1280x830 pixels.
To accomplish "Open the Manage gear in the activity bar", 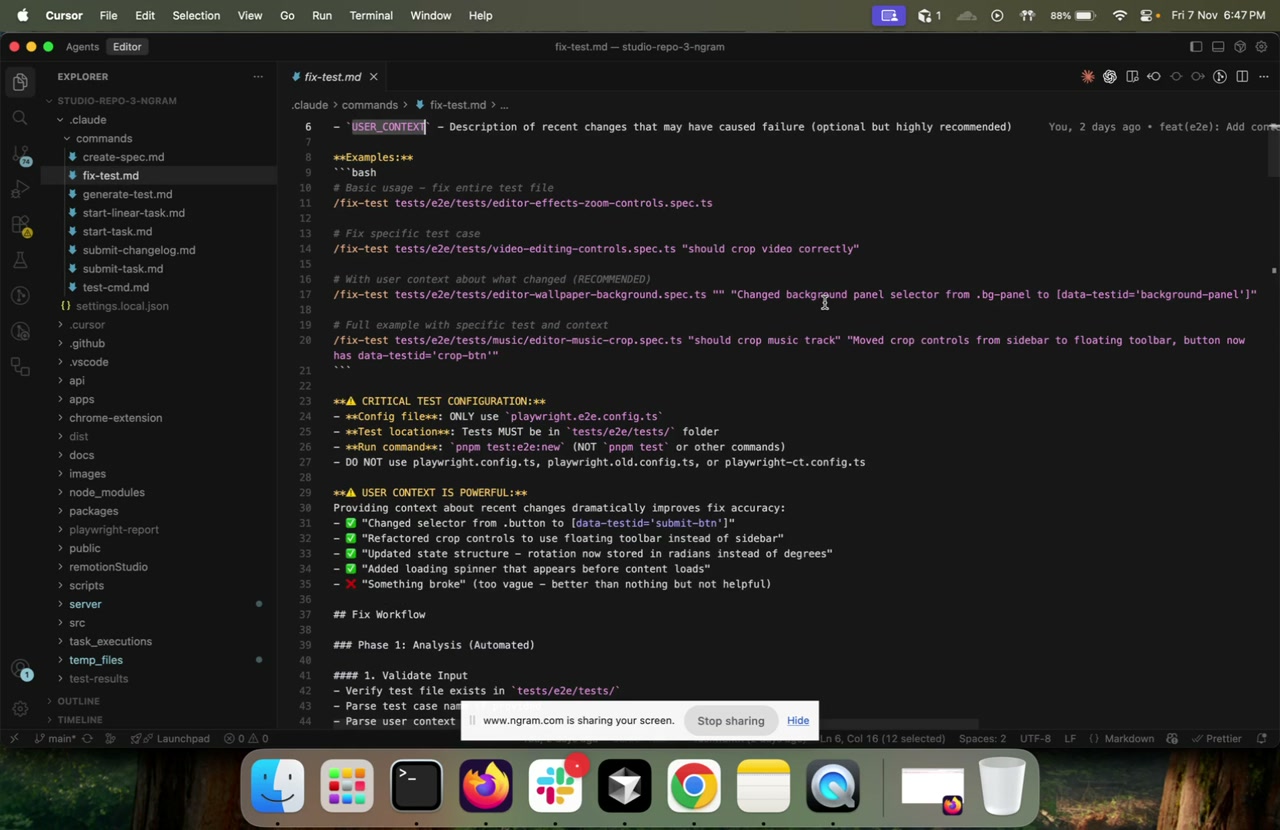I will pos(20,708).
